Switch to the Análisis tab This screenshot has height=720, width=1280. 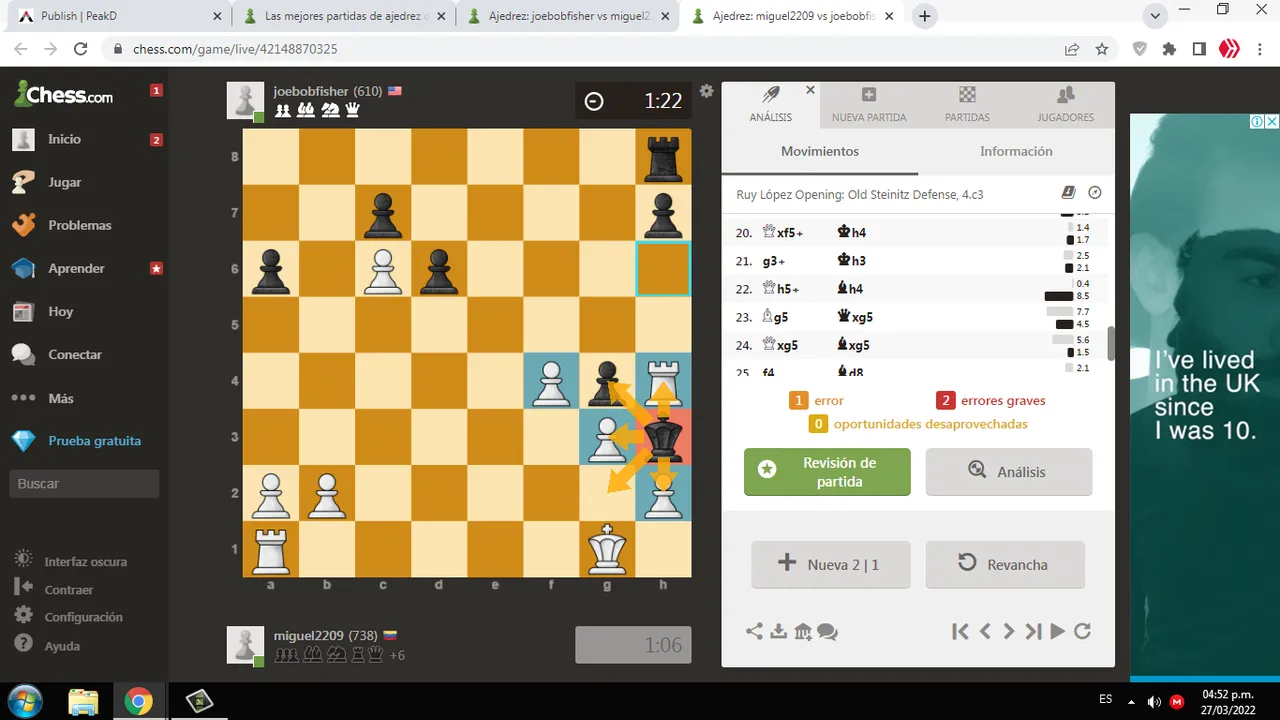tap(771, 105)
